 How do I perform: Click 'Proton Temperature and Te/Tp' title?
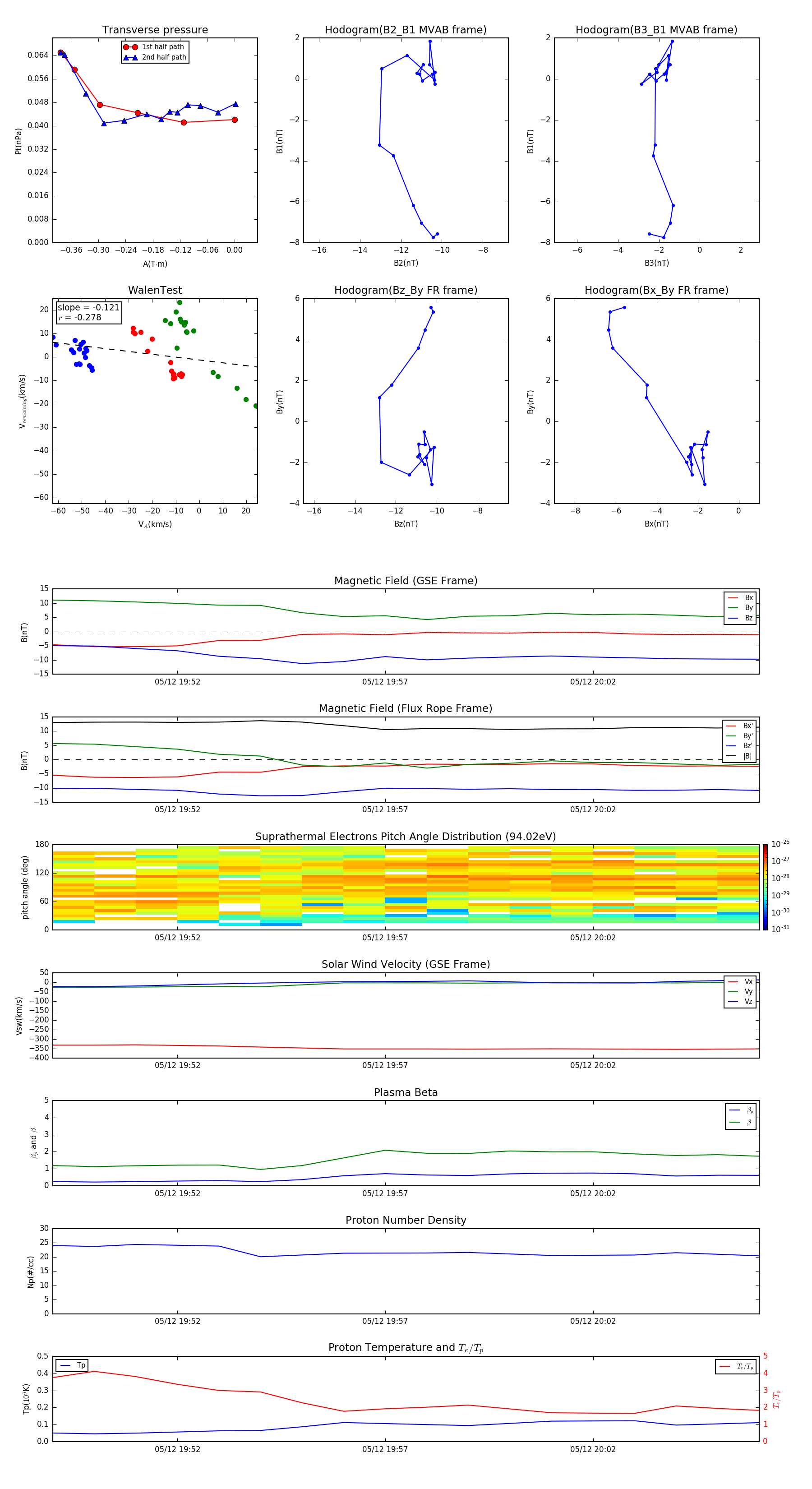point(406,1347)
